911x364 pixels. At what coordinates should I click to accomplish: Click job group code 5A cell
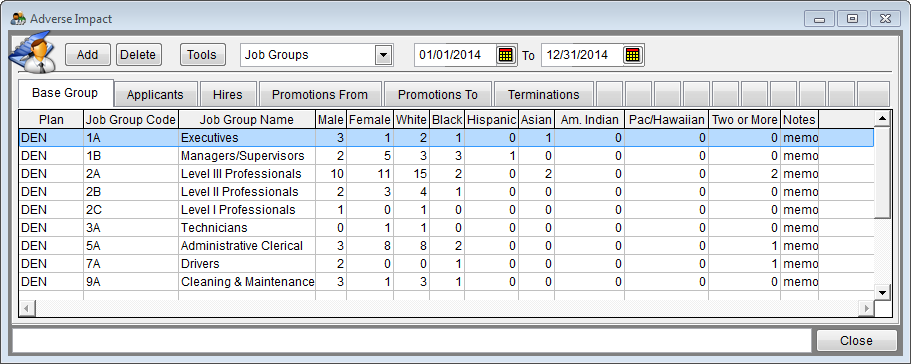coord(131,246)
